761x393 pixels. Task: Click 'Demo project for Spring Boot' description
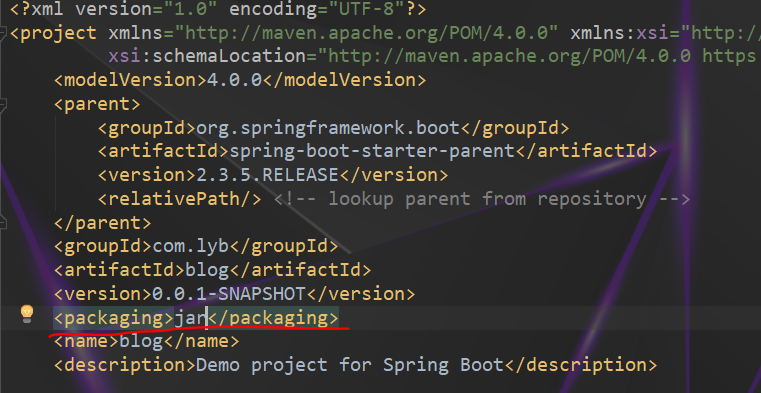350,365
